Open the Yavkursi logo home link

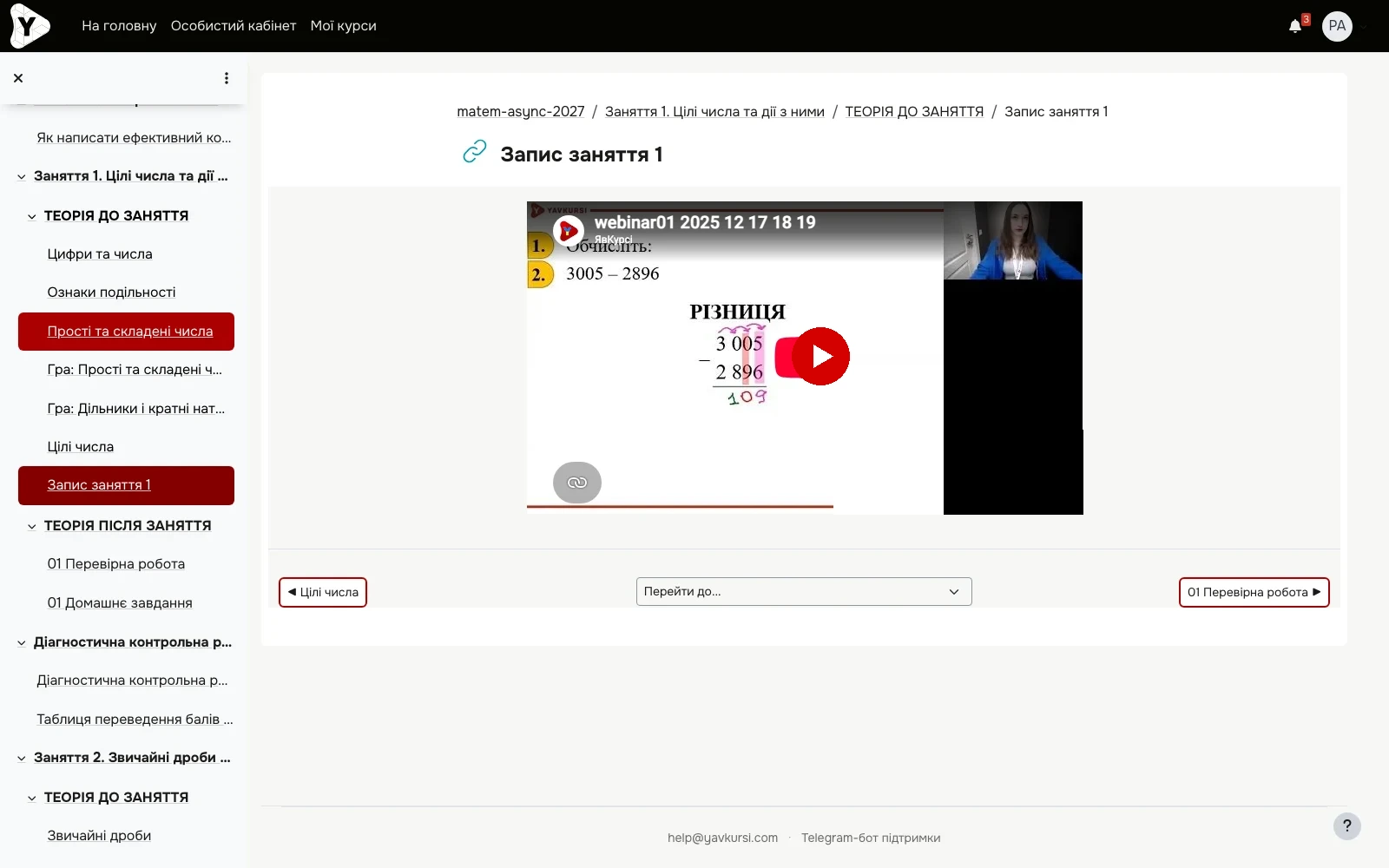tap(30, 25)
